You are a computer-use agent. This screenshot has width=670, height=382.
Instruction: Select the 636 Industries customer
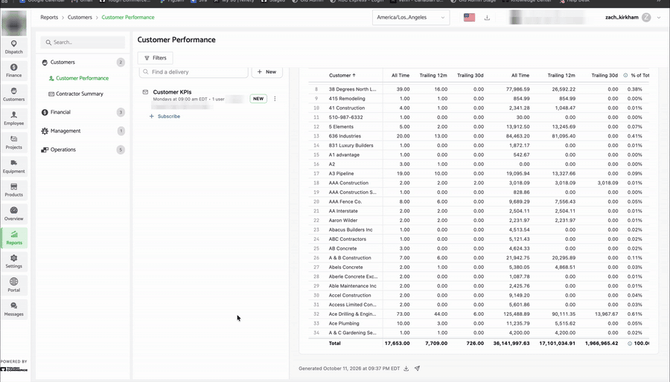(345, 136)
